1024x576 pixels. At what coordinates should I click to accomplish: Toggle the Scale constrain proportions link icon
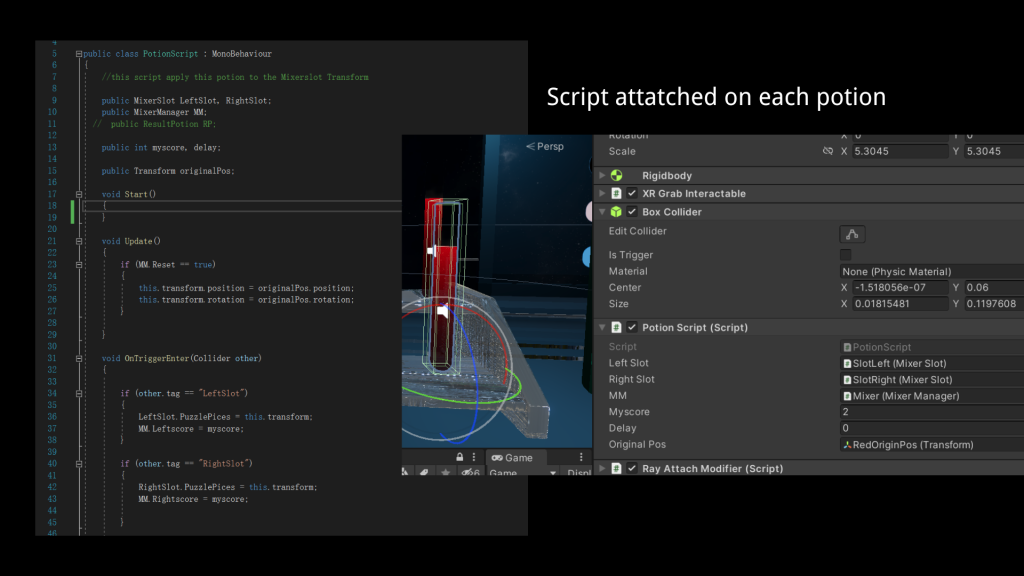pyautogui.click(x=827, y=151)
